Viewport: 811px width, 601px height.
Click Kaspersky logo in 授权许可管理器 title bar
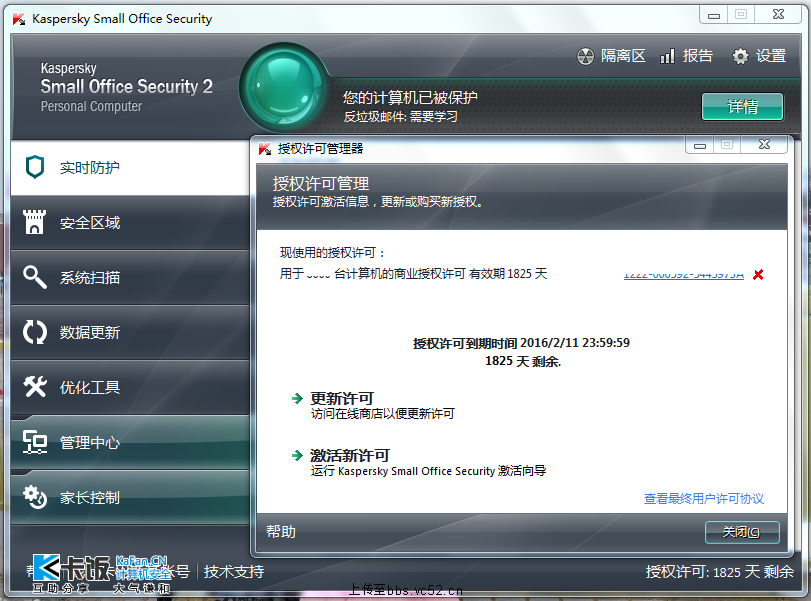pos(265,149)
